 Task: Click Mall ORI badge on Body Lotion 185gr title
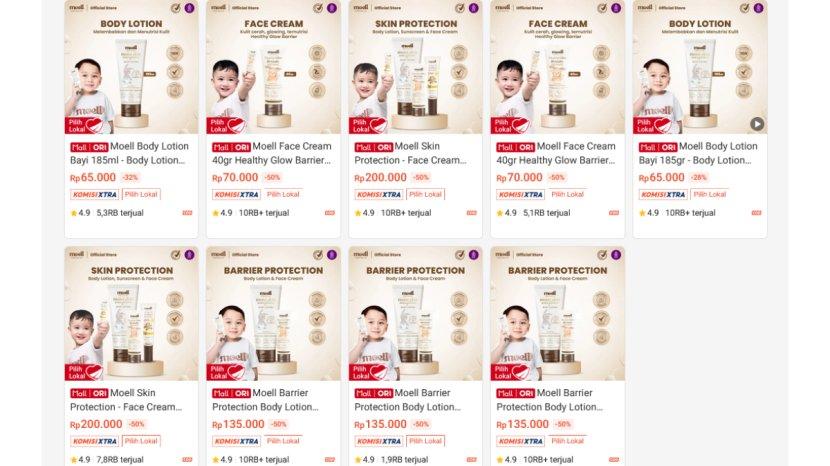[x=658, y=147]
